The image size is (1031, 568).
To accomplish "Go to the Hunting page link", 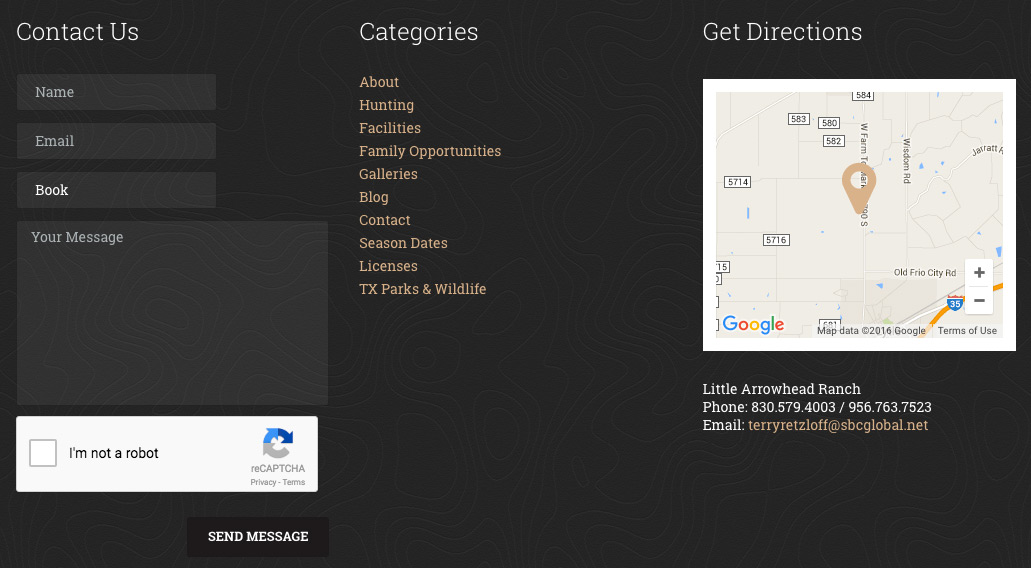I will click(386, 105).
